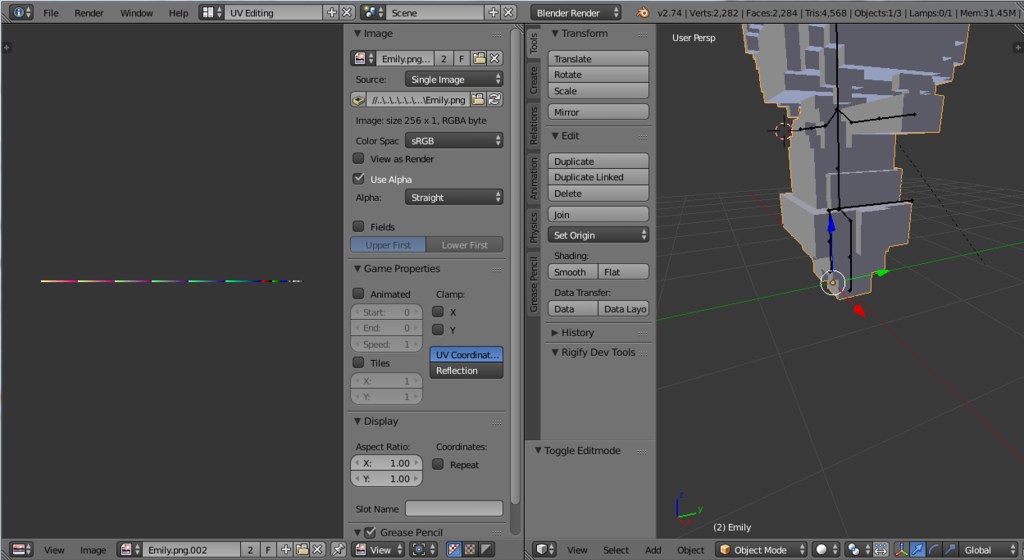Browse images icon in Image panel
The width and height of the screenshot is (1024, 560).
(x=363, y=59)
